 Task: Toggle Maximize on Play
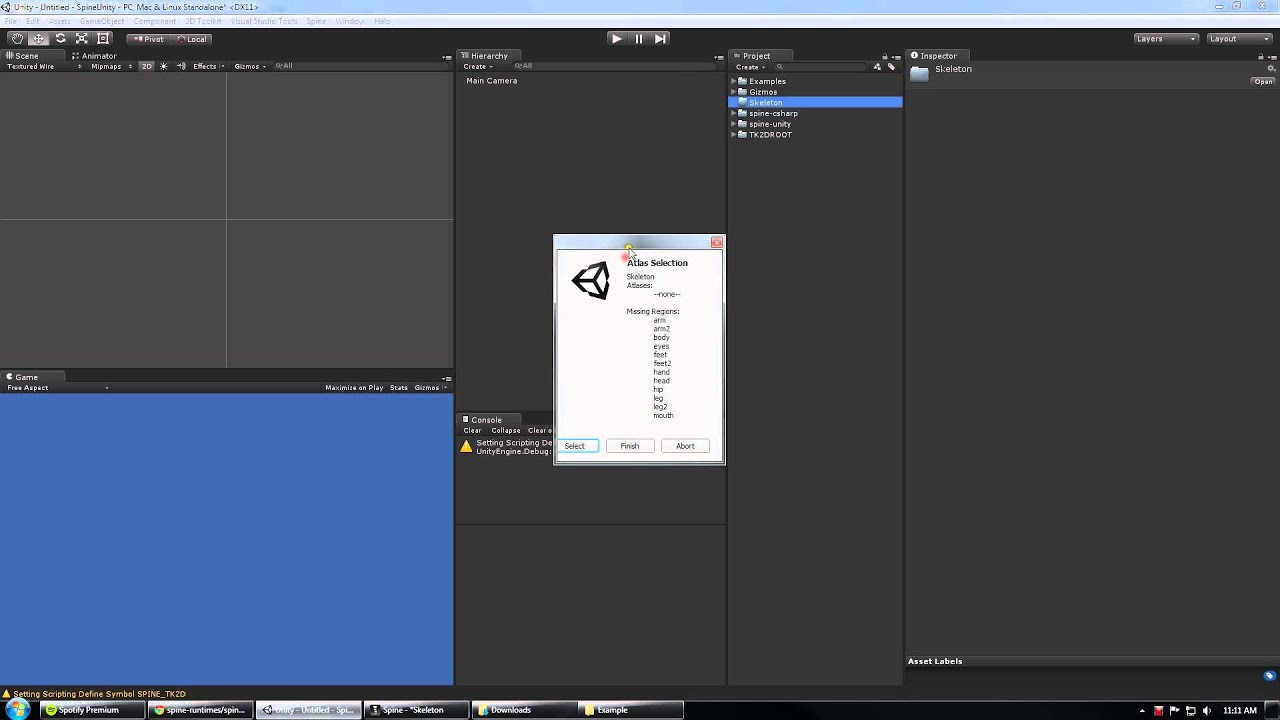[x=354, y=388]
